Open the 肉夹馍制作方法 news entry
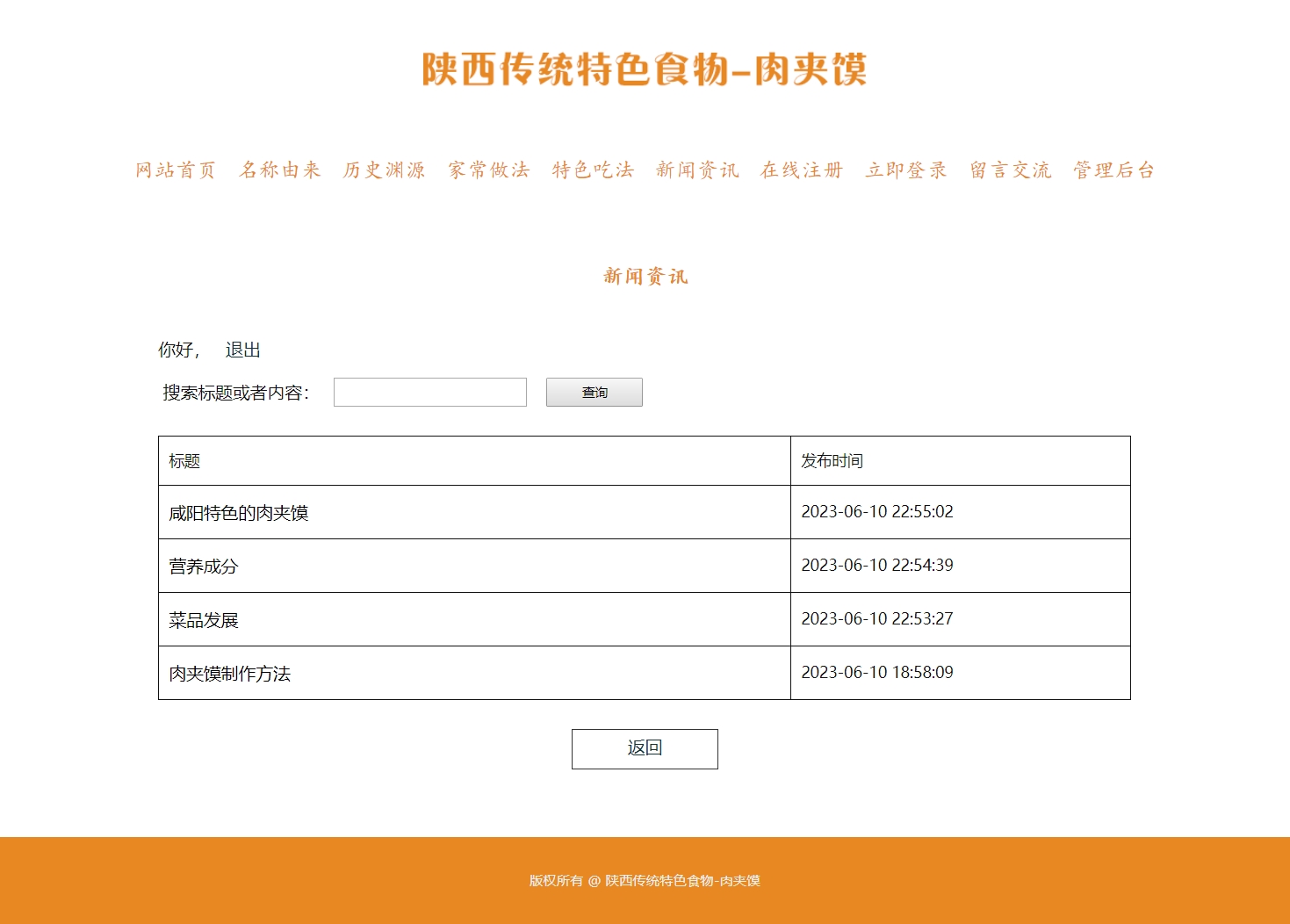The image size is (1290, 924). click(230, 674)
